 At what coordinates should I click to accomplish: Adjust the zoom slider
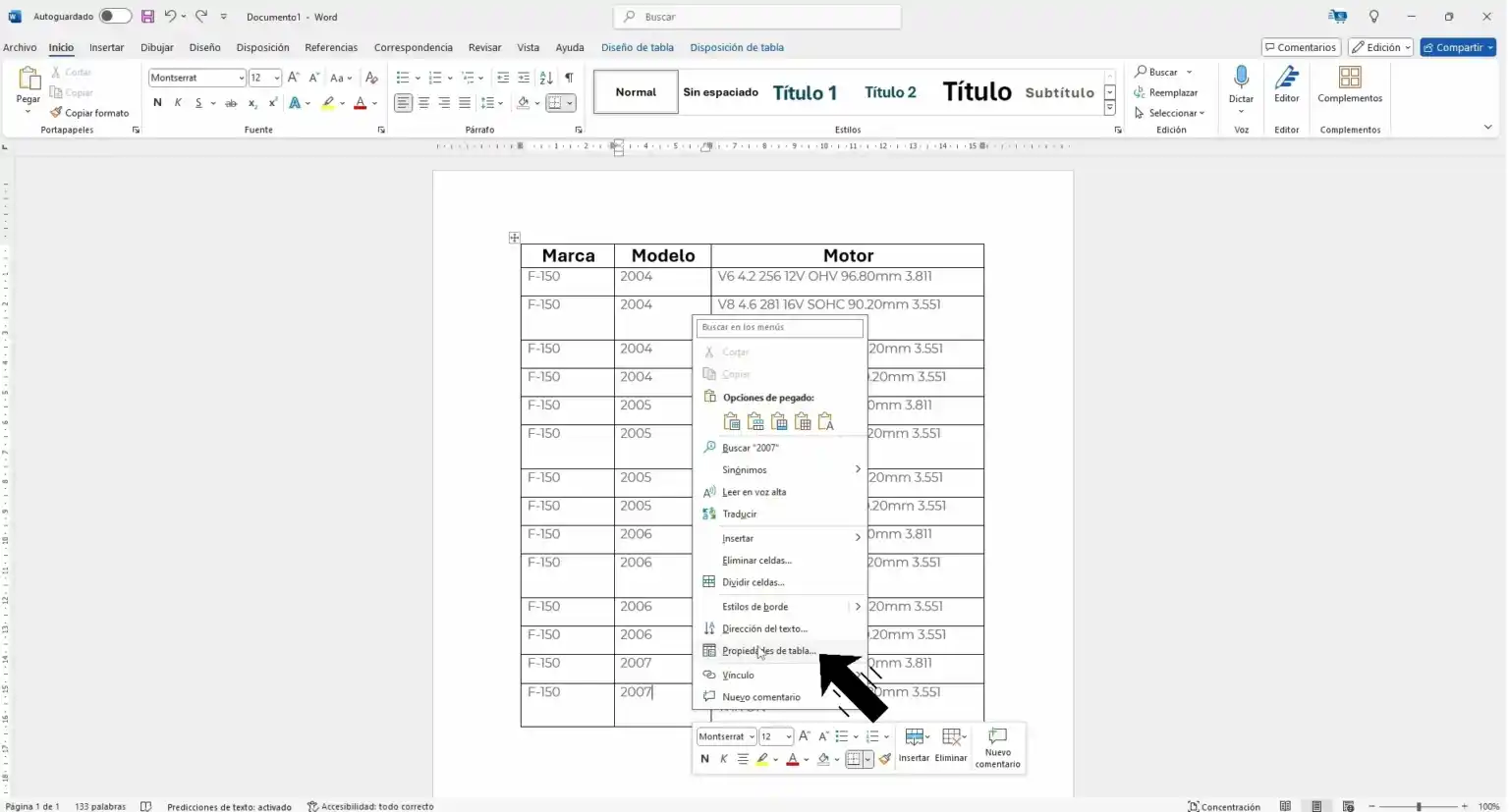pyautogui.click(x=1419, y=806)
